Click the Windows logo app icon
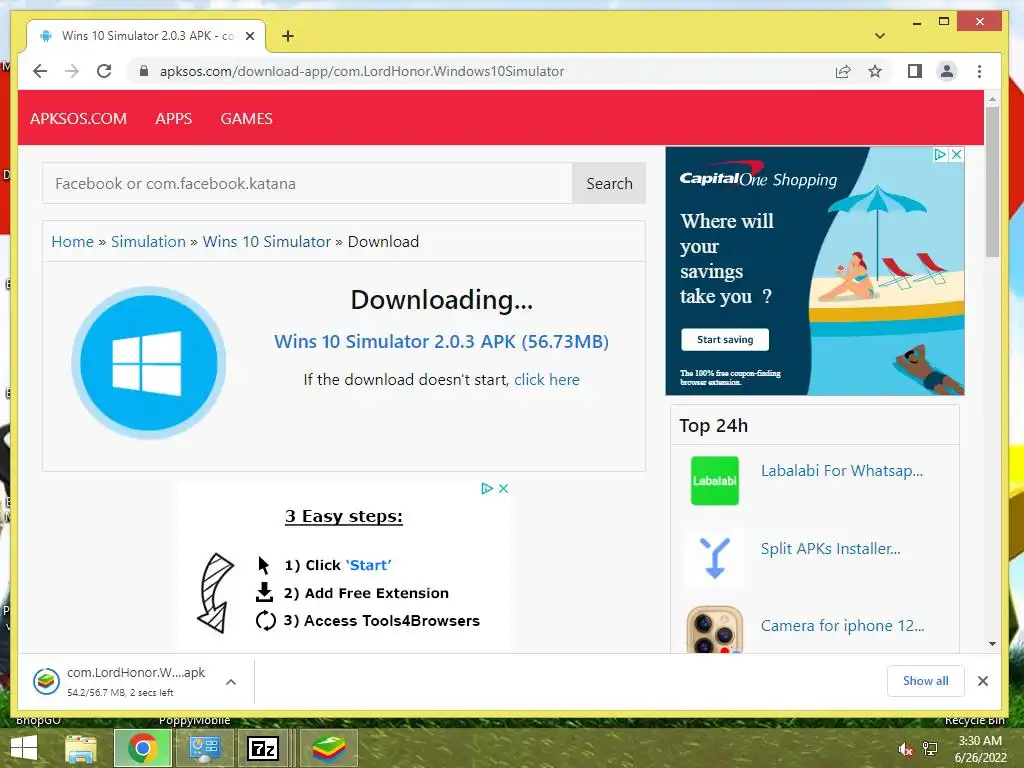 coord(149,363)
